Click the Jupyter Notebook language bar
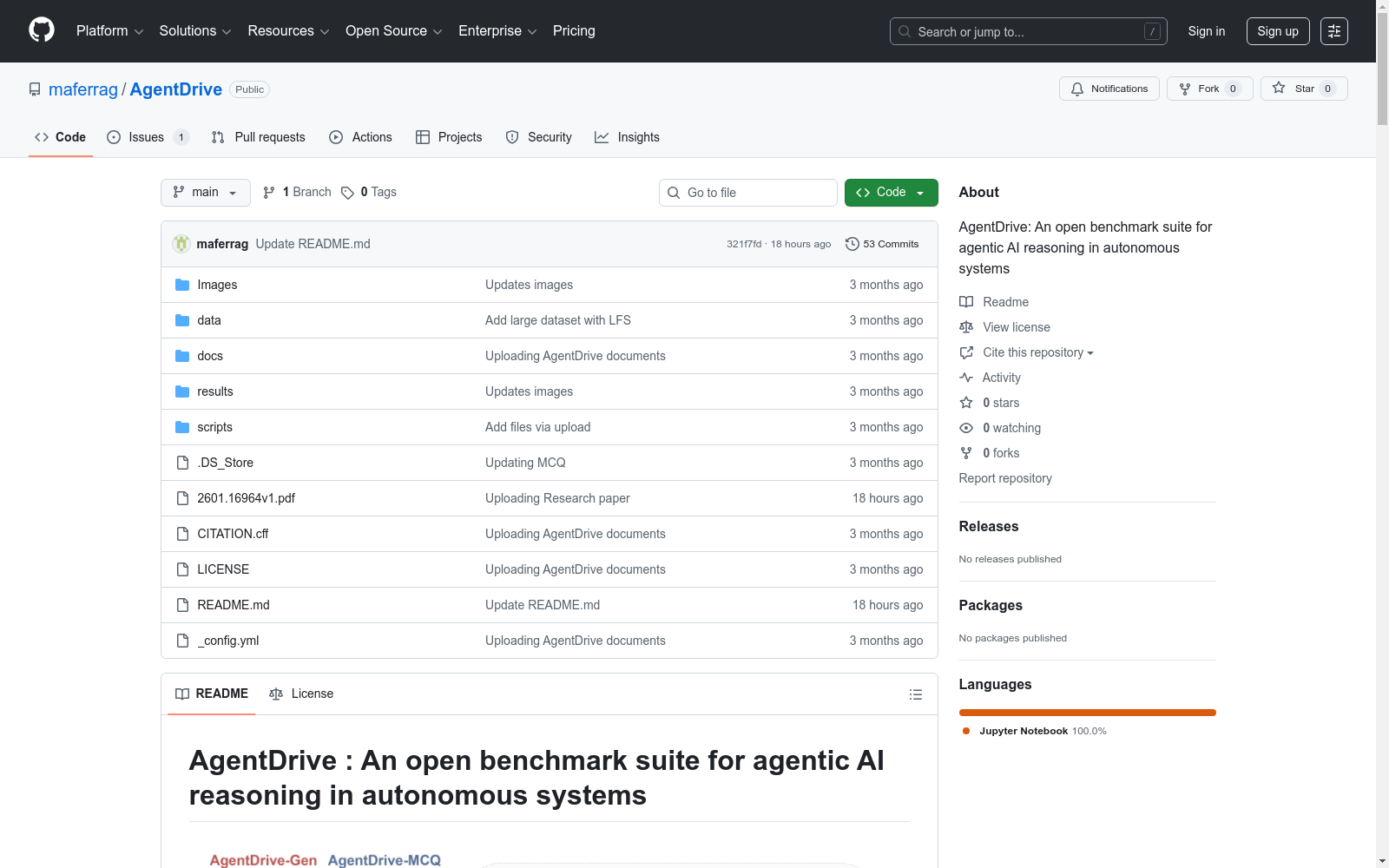 point(1088,713)
